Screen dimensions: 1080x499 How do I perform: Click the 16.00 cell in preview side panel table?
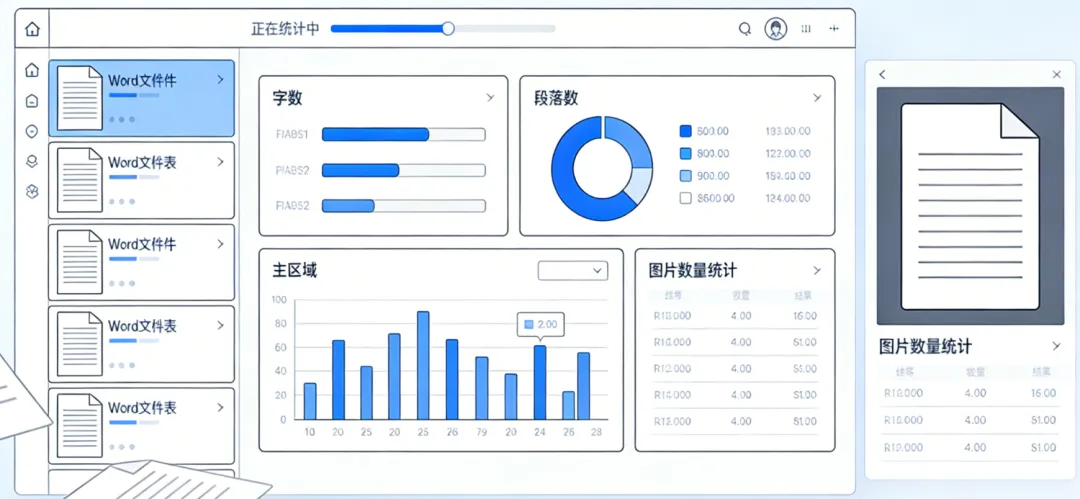pyautogui.click(x=1043, y=393)
